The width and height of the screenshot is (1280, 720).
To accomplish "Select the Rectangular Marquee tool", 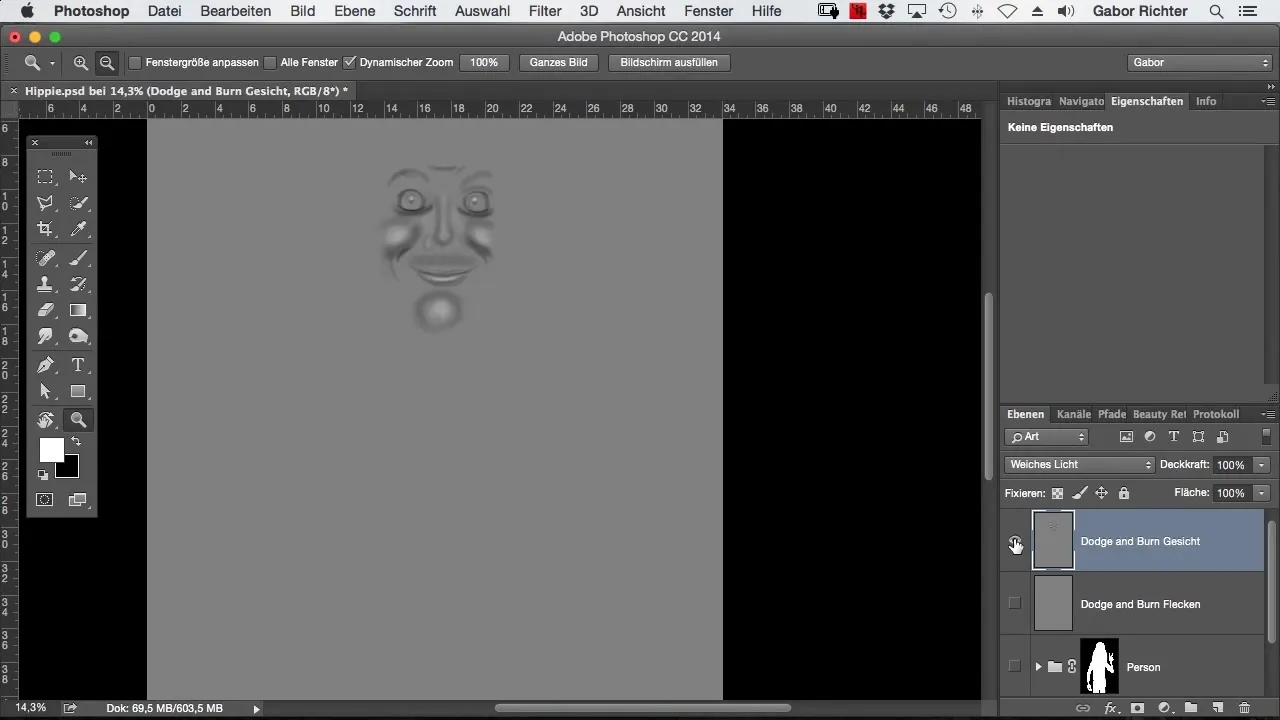I will (45, 176).
